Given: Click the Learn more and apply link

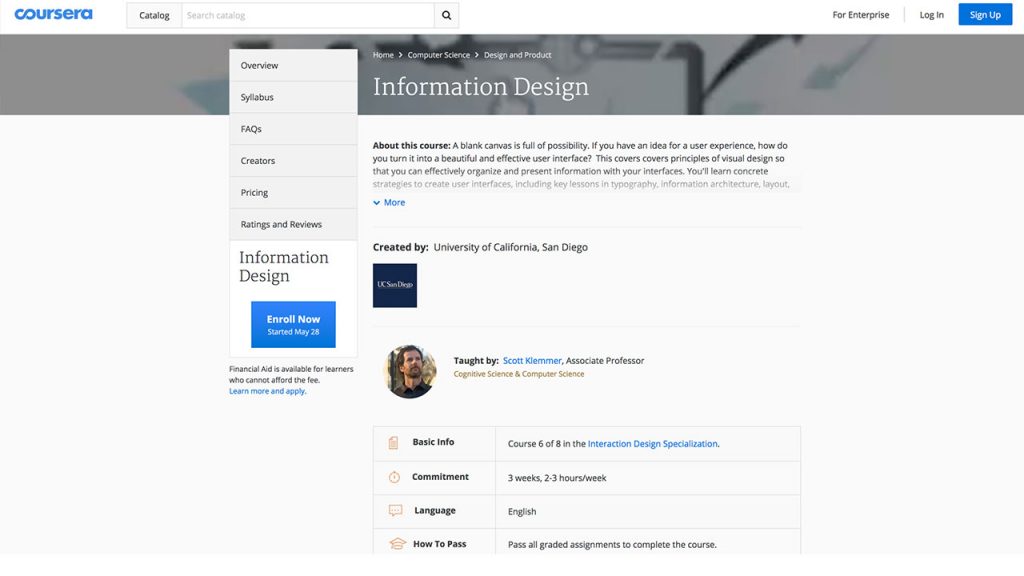Looking at the screenshot, I should 267,390.
